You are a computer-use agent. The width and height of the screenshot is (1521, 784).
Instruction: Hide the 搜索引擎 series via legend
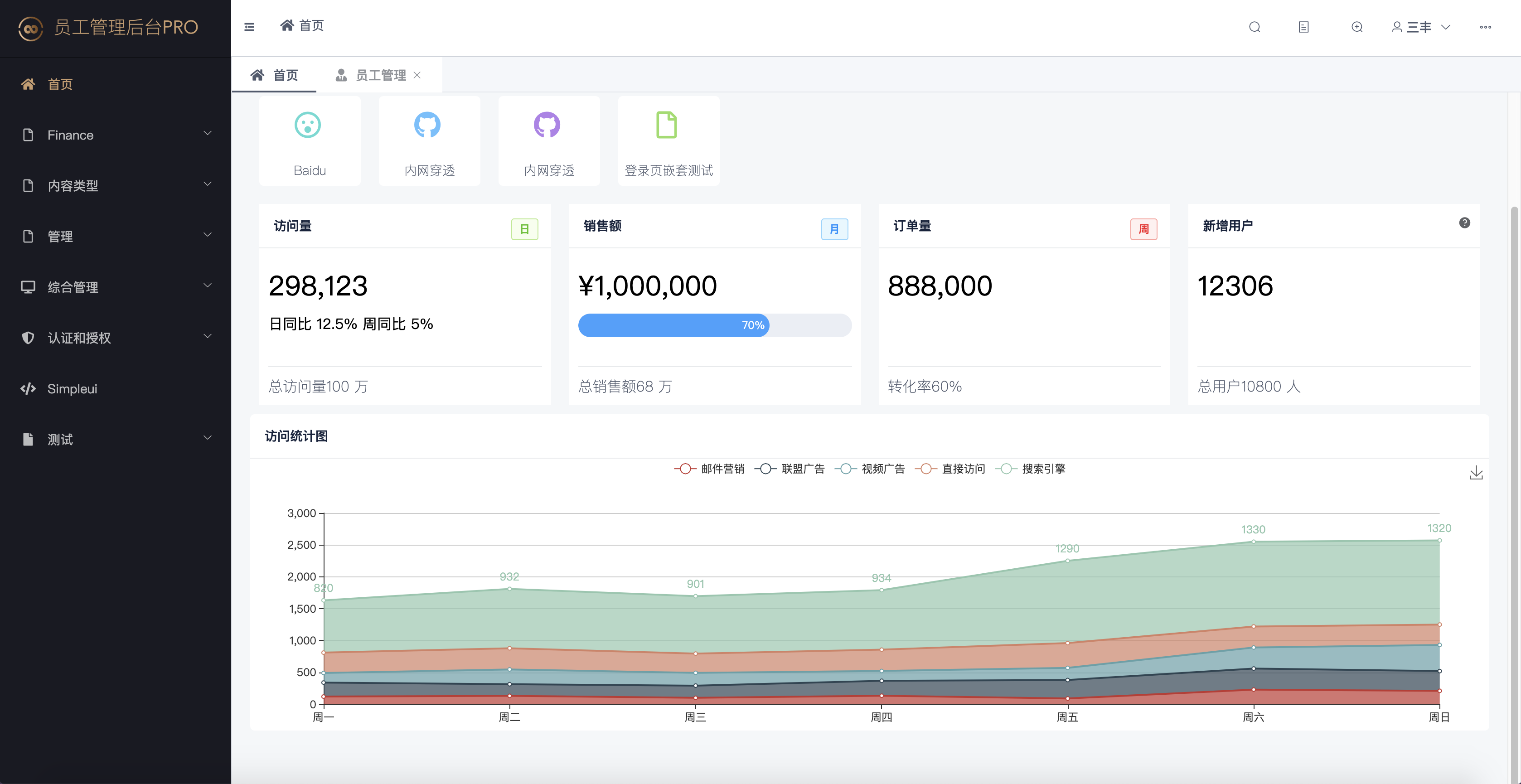click(1030, 469)
